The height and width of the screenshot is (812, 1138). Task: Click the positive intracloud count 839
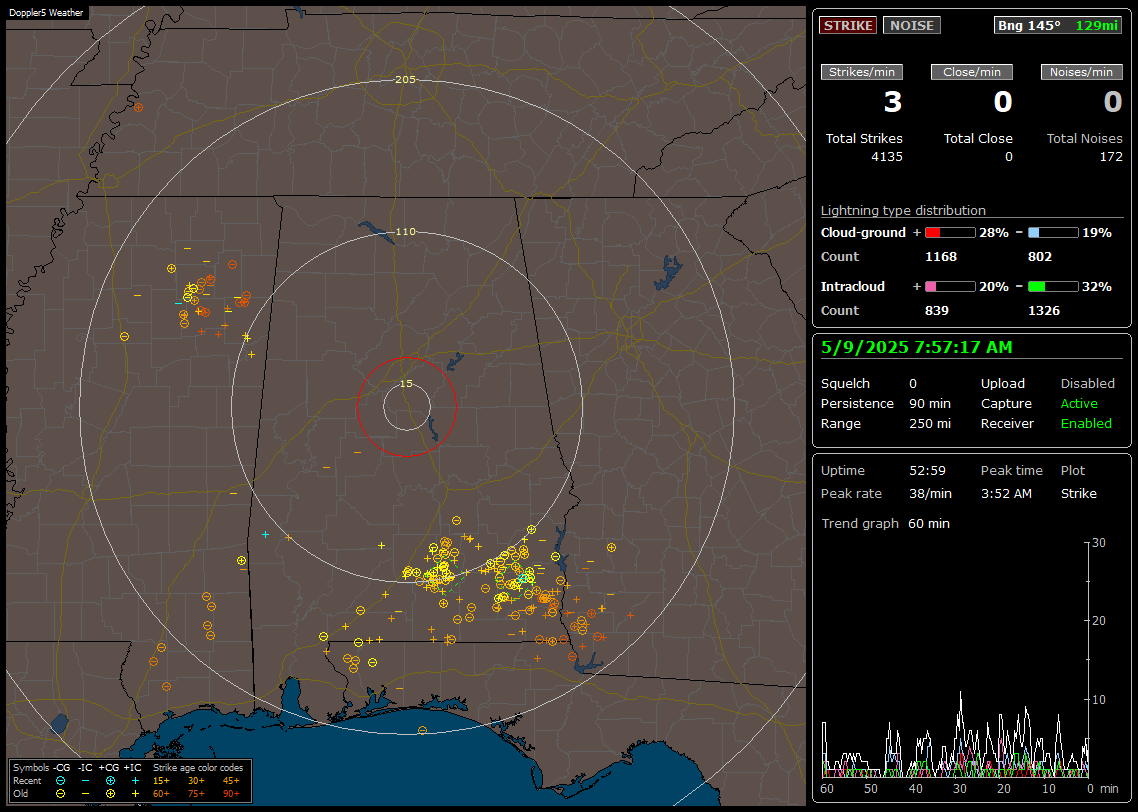pos(937,311)
